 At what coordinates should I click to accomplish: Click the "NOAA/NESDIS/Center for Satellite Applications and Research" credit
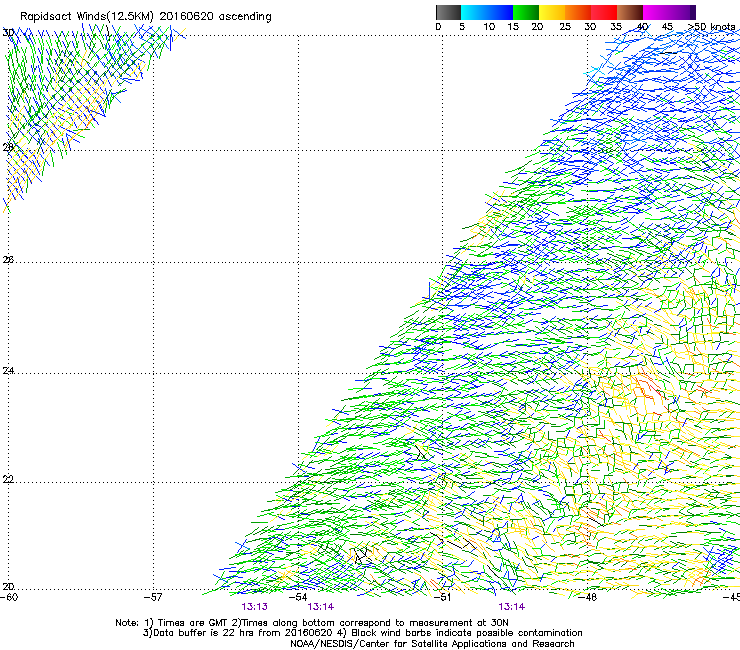click(x=432, y=644)
